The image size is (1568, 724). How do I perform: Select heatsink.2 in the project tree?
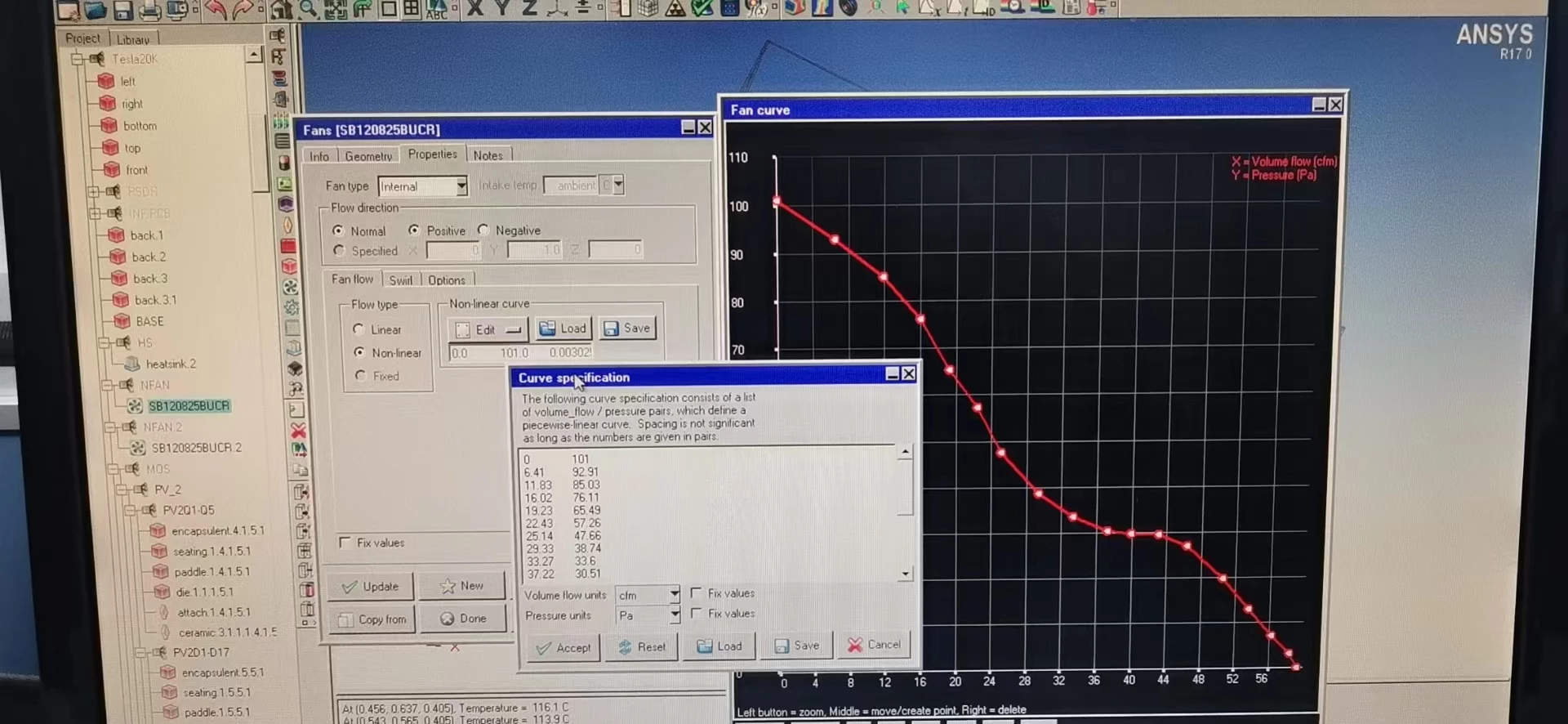click(x=171, y=364)
